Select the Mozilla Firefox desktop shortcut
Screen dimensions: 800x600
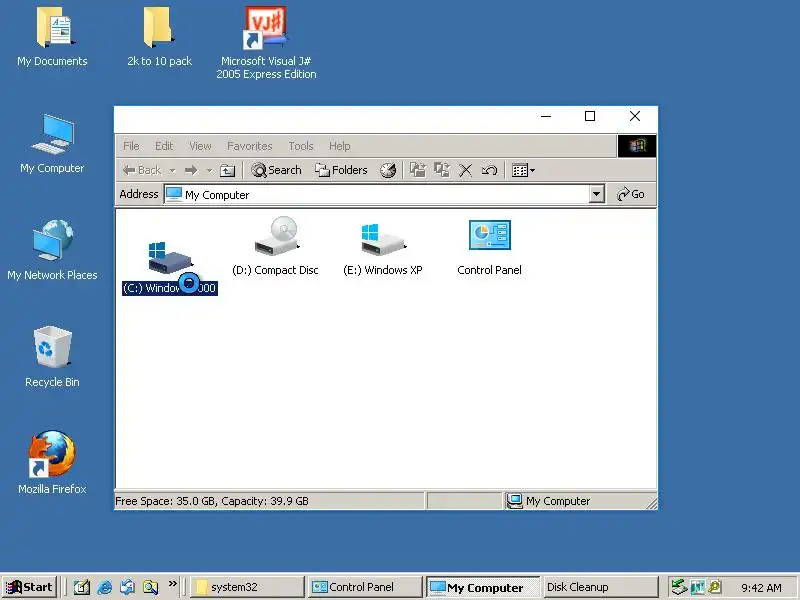52,463
